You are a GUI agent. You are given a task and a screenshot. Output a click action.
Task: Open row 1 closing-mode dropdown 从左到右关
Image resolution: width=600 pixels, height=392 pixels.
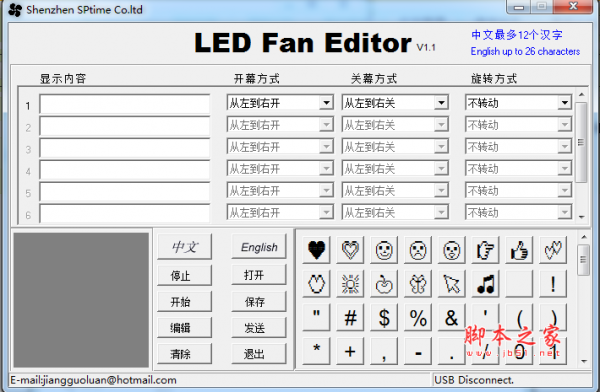point(395,103)
